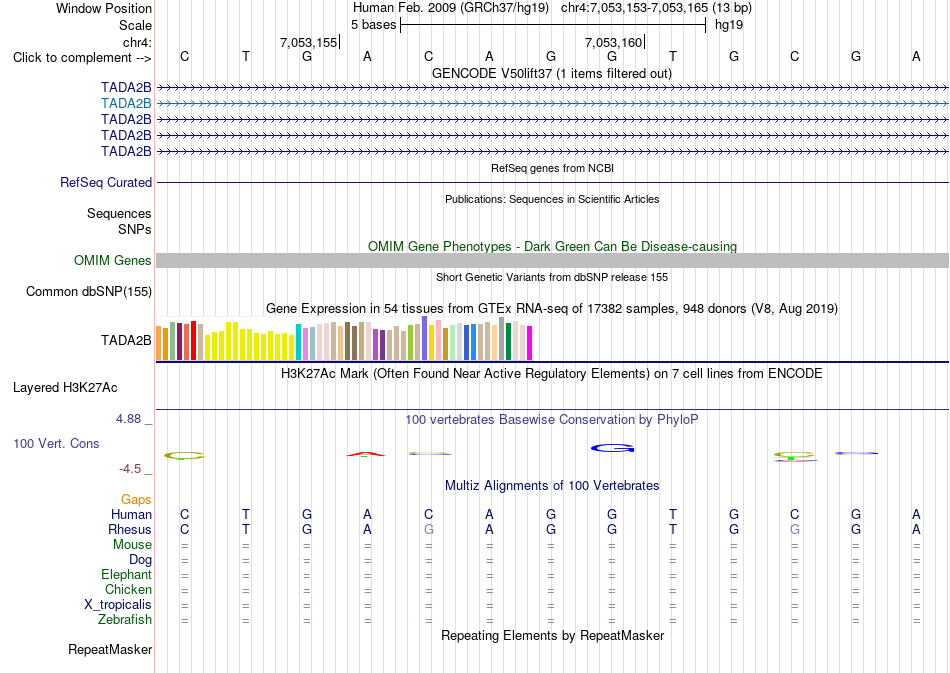The height and width of the screenshot is (673, 950).
Task: Open the RefSeq Curated track label
Action: 106,182
